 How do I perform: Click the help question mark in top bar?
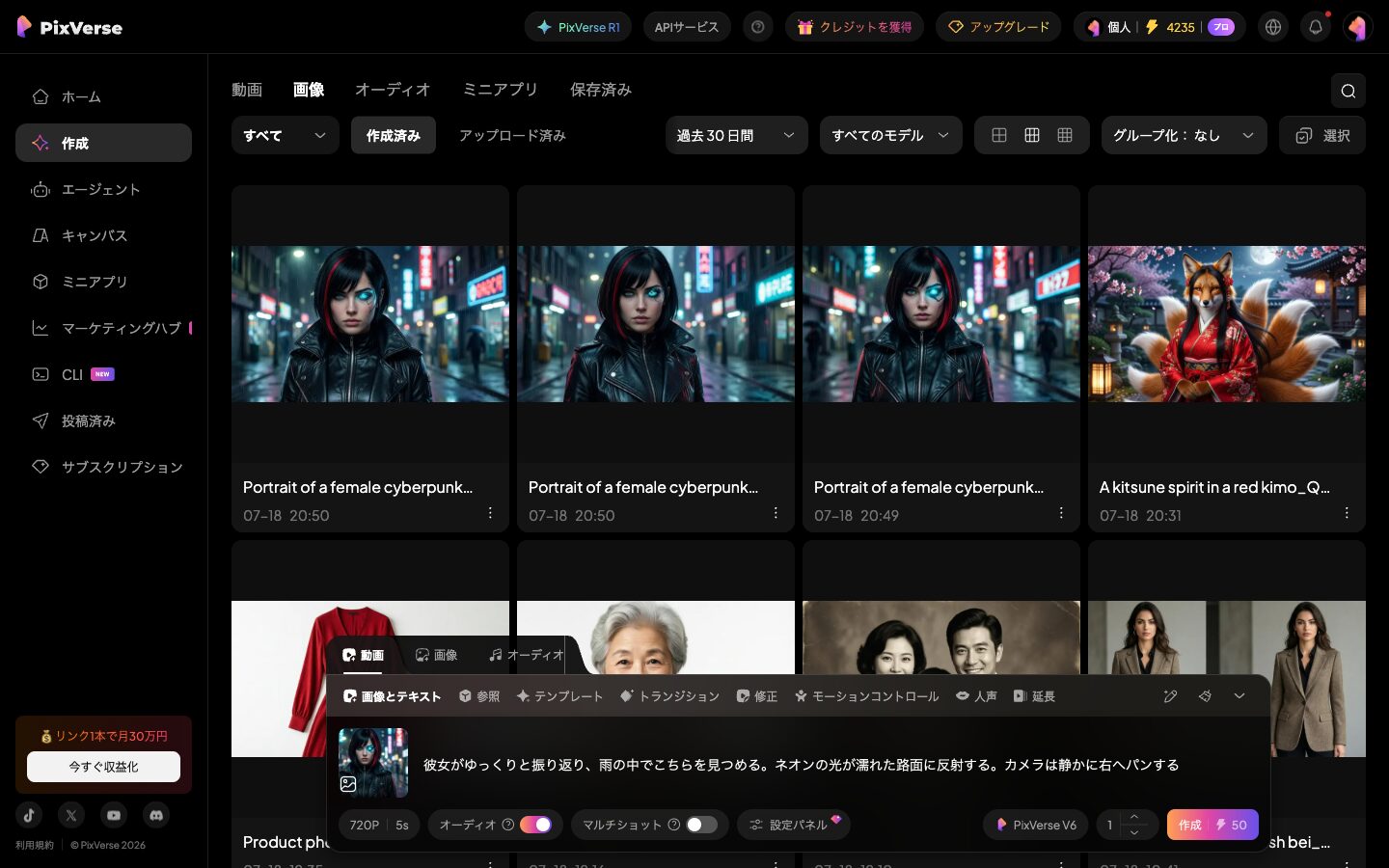click(758, 27)
